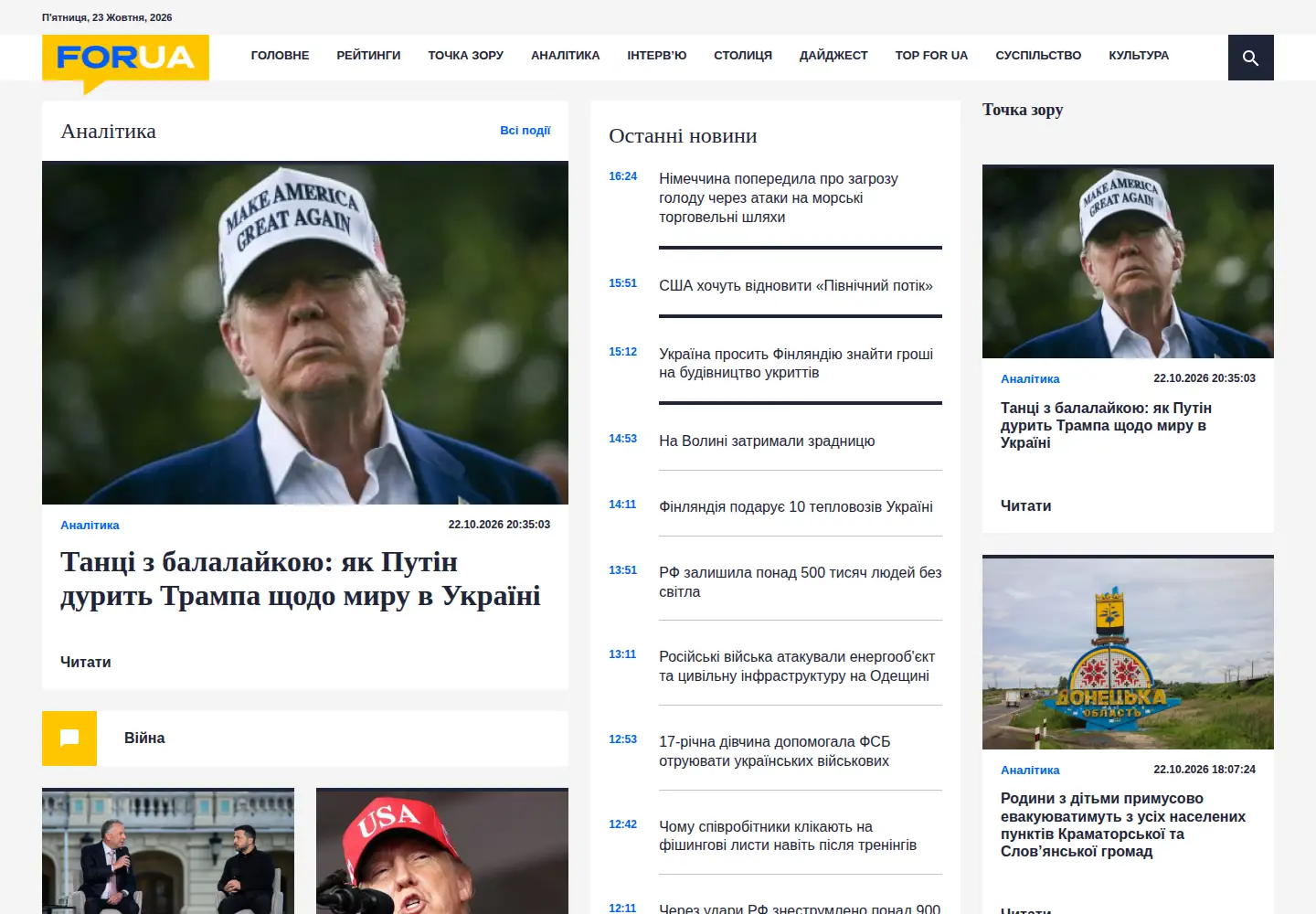The width and height of the screenshot is (1316, 914).
Task: Open the Донецька область sign photo
Action: tap(1128, 654)
